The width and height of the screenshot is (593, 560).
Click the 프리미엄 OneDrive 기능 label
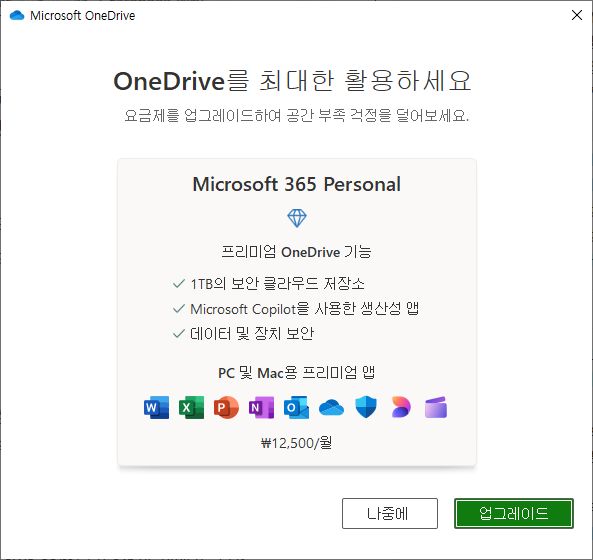coord(296,252)
